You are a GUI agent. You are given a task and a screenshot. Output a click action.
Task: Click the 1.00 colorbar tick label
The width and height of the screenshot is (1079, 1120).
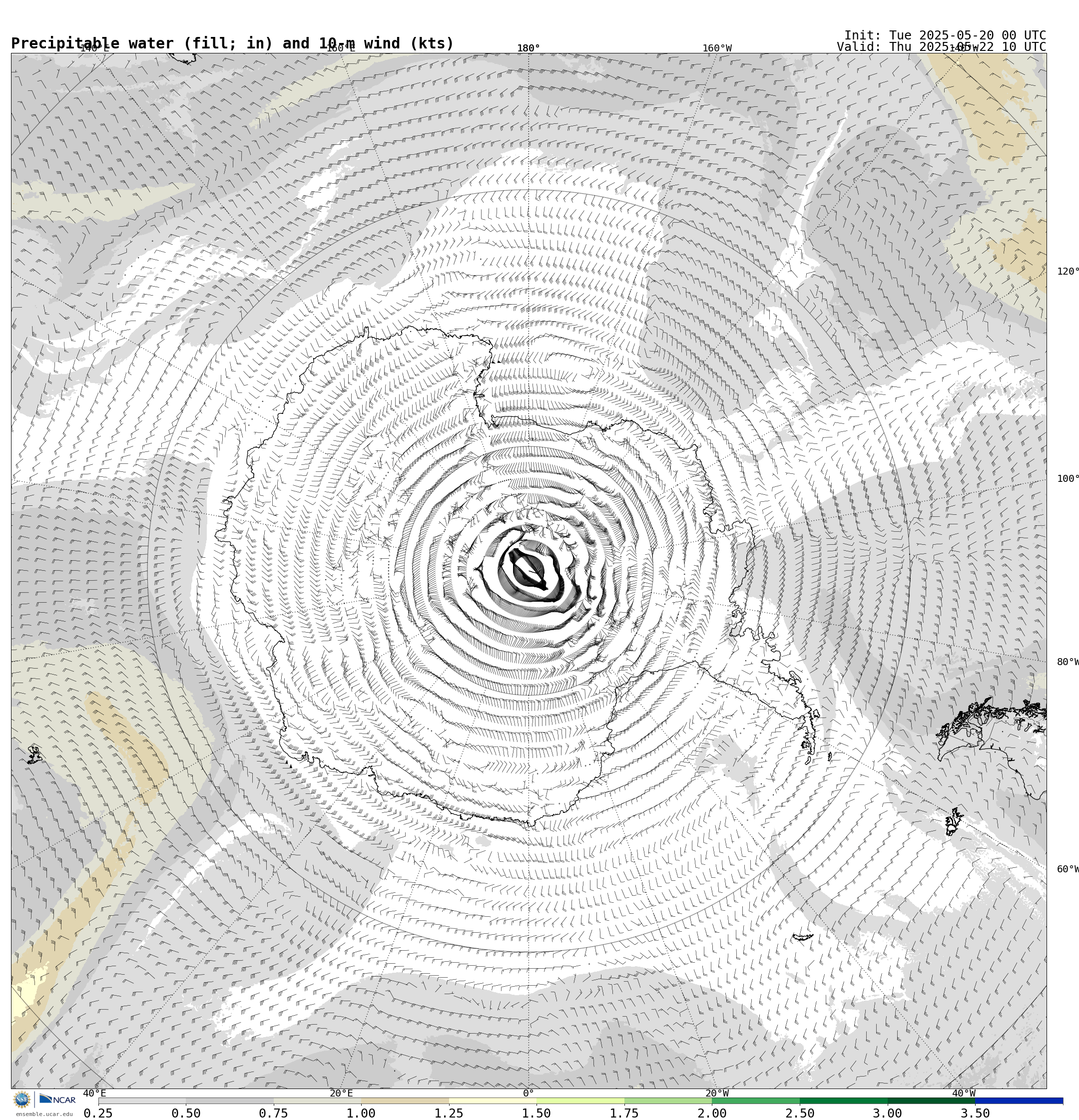click(x=361, y=1113)
